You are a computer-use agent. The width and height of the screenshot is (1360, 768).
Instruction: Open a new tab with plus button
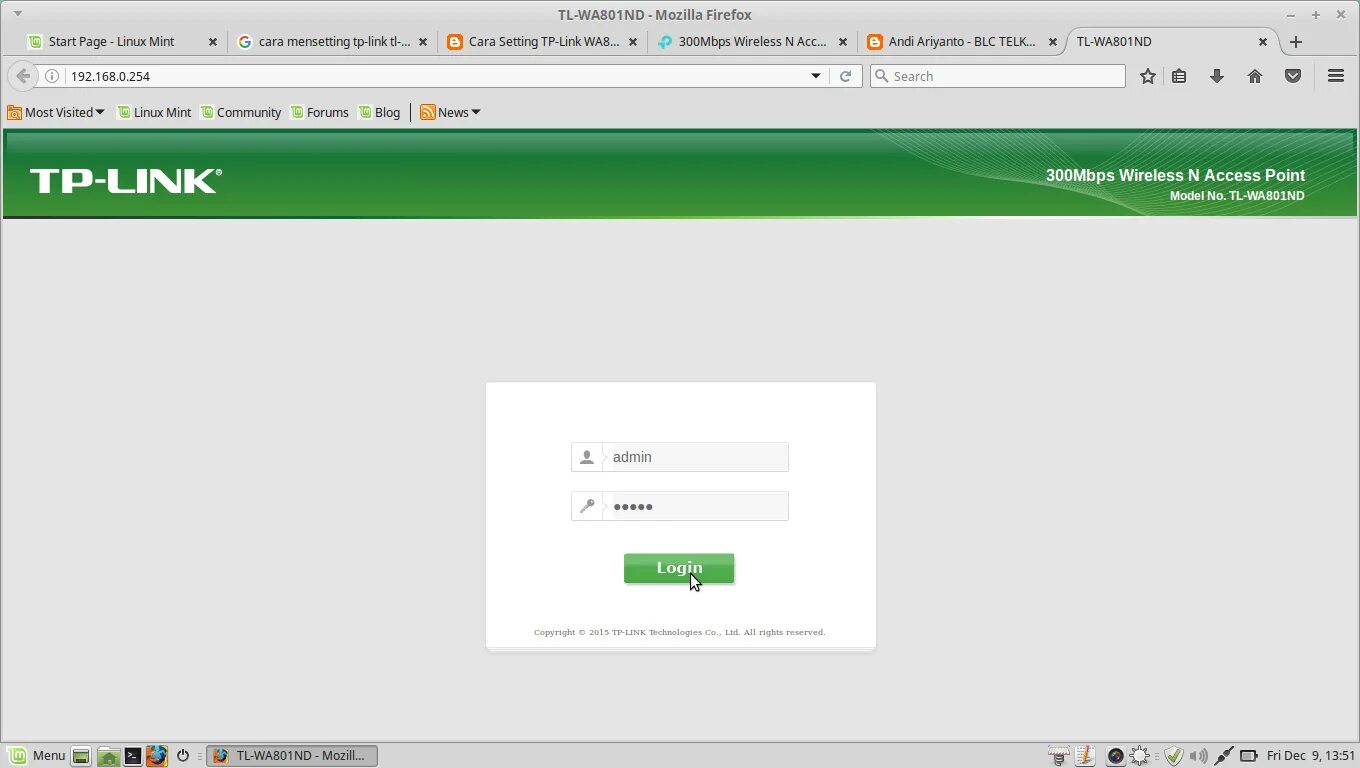(1296, 42)
